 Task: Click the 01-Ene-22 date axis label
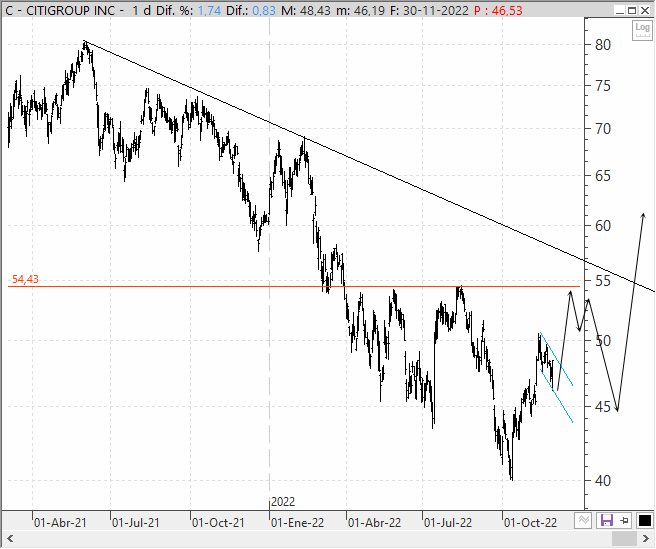click(297, 523)
